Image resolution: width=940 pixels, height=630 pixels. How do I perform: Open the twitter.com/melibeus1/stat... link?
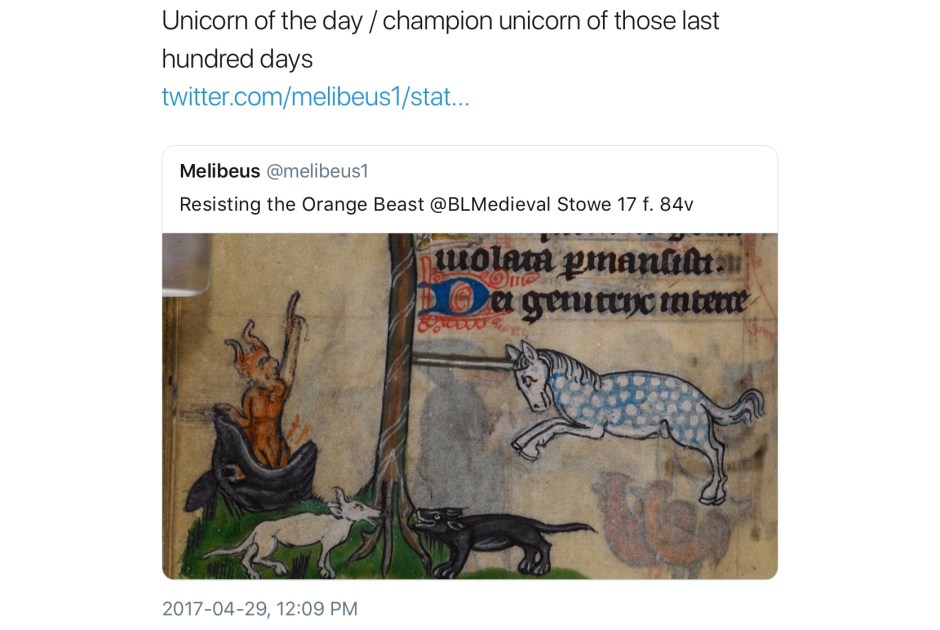[315, 97]
